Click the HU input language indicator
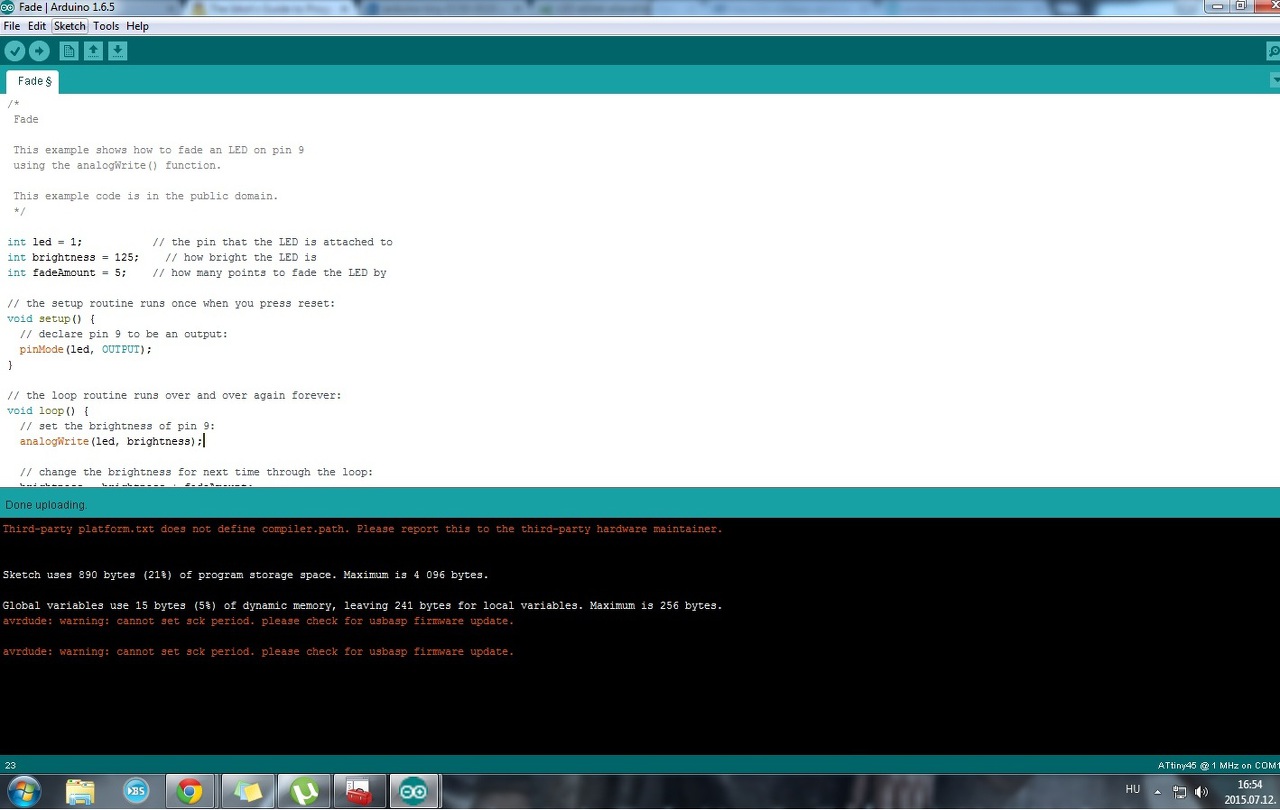Image resolution: width=1280 pixels, height=810 pixels. [x=1132, y=789]
